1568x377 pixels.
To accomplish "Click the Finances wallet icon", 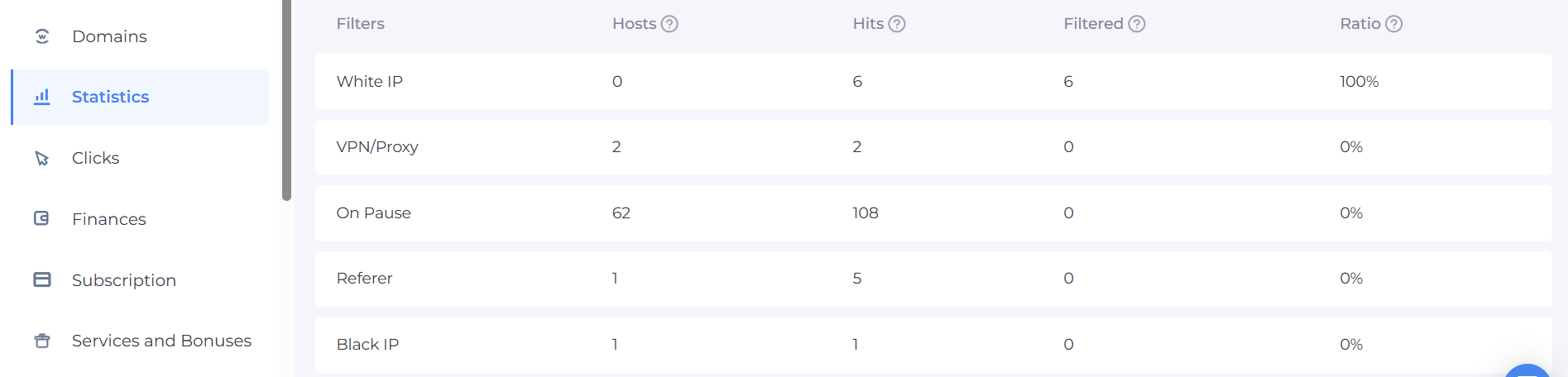I will click(42, 219).
